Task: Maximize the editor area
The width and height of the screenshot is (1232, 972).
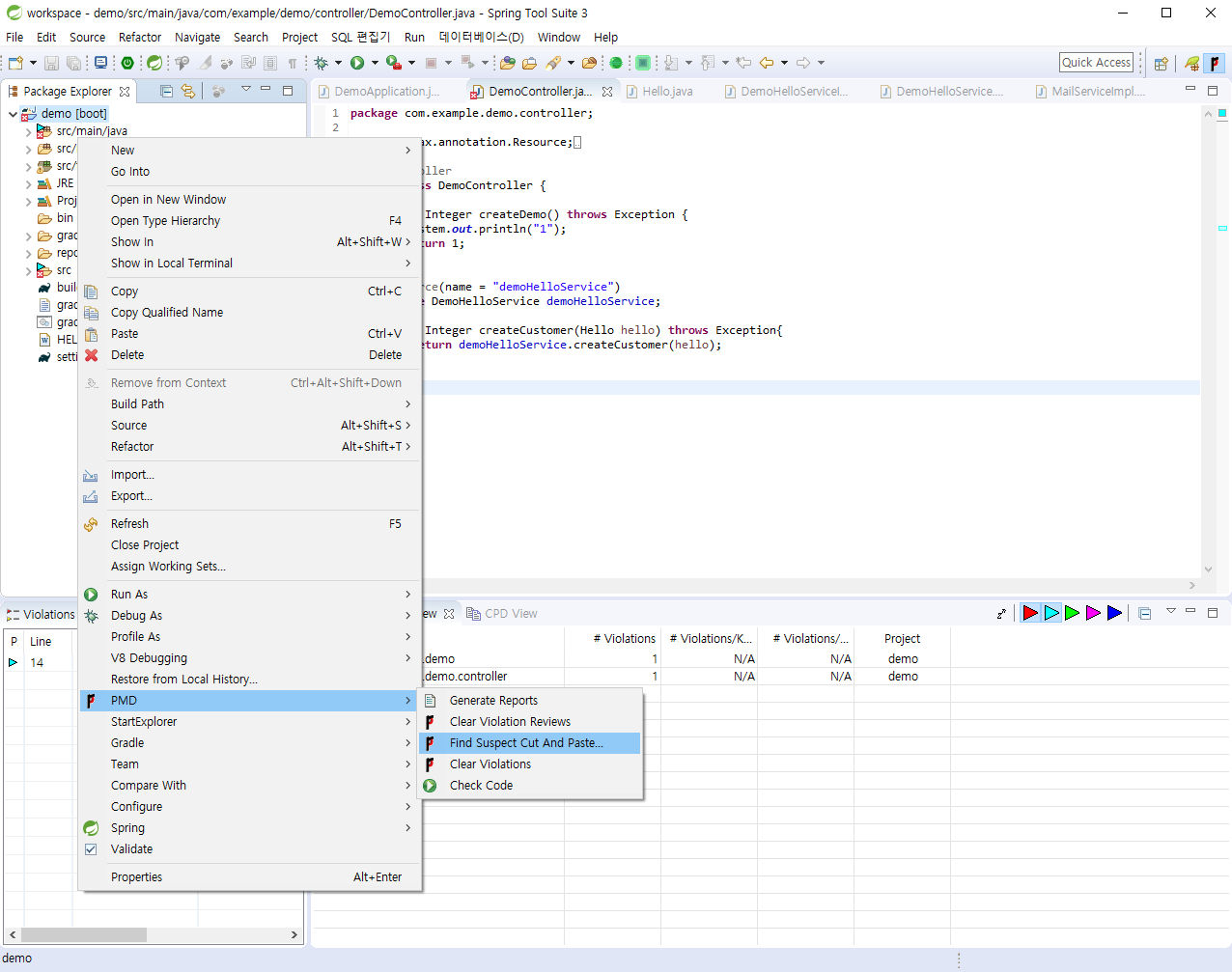Action: [x=1213, y=90]
